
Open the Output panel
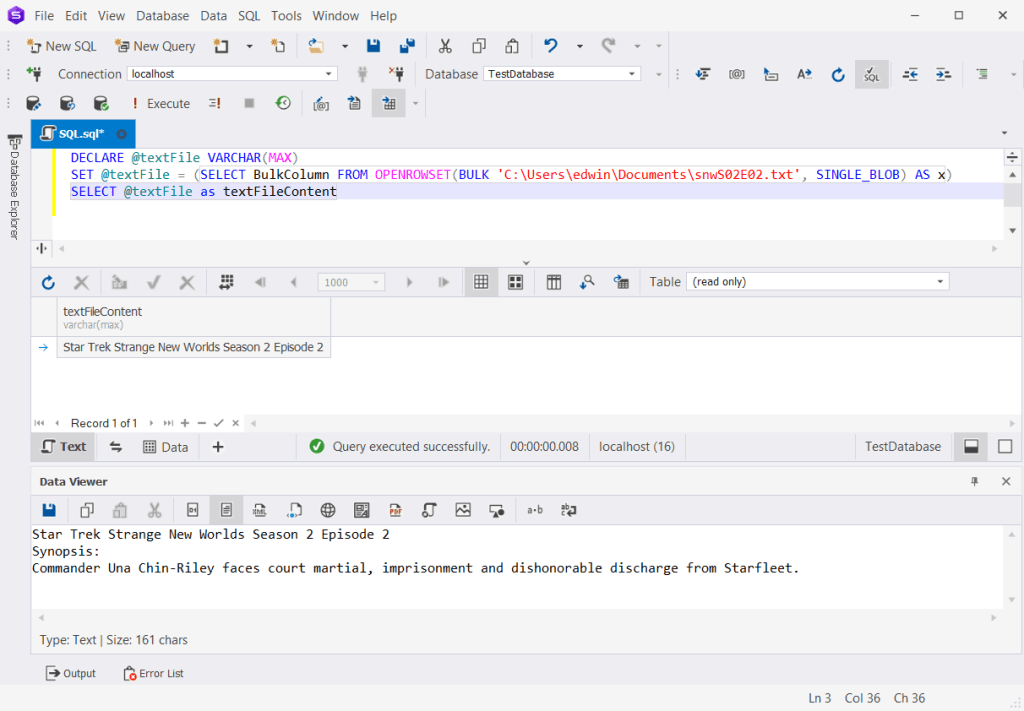71,673
